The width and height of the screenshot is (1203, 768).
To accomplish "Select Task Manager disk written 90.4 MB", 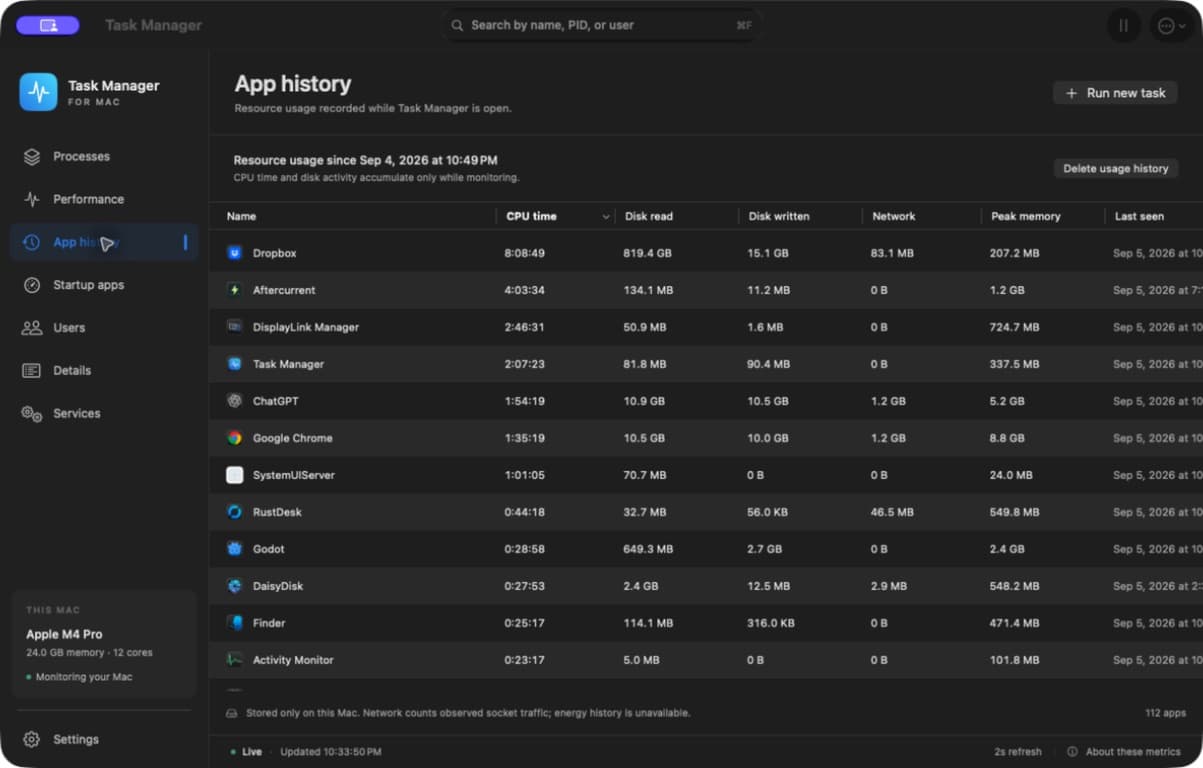I will click(x=768, y=365).
